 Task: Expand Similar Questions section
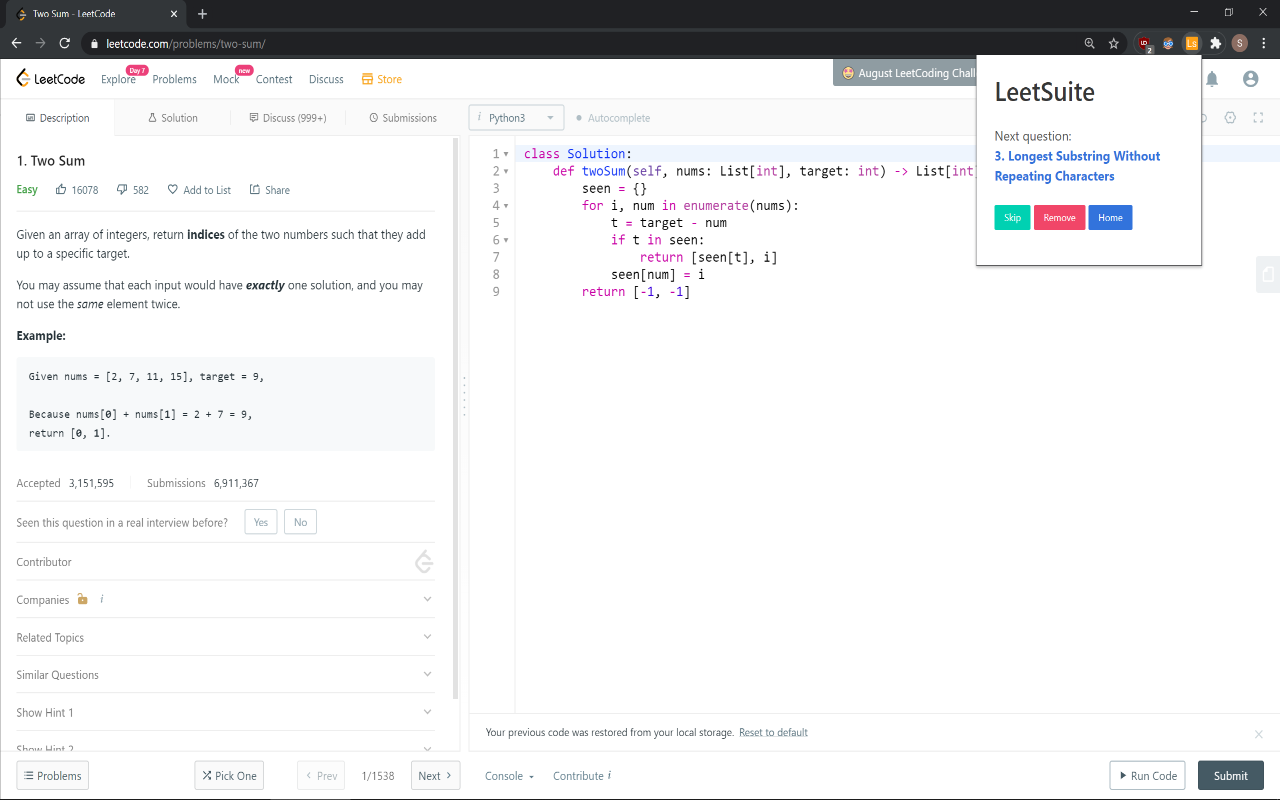(x=225, y=675)
